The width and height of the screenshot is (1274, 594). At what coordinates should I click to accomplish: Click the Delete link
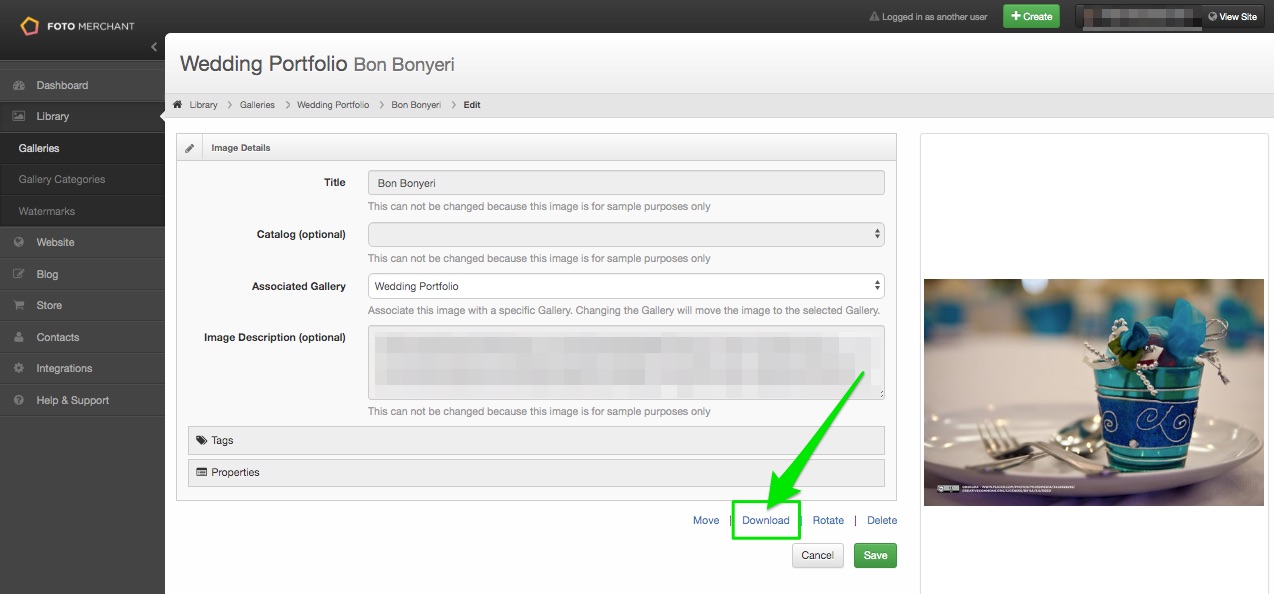coord(882,520)
